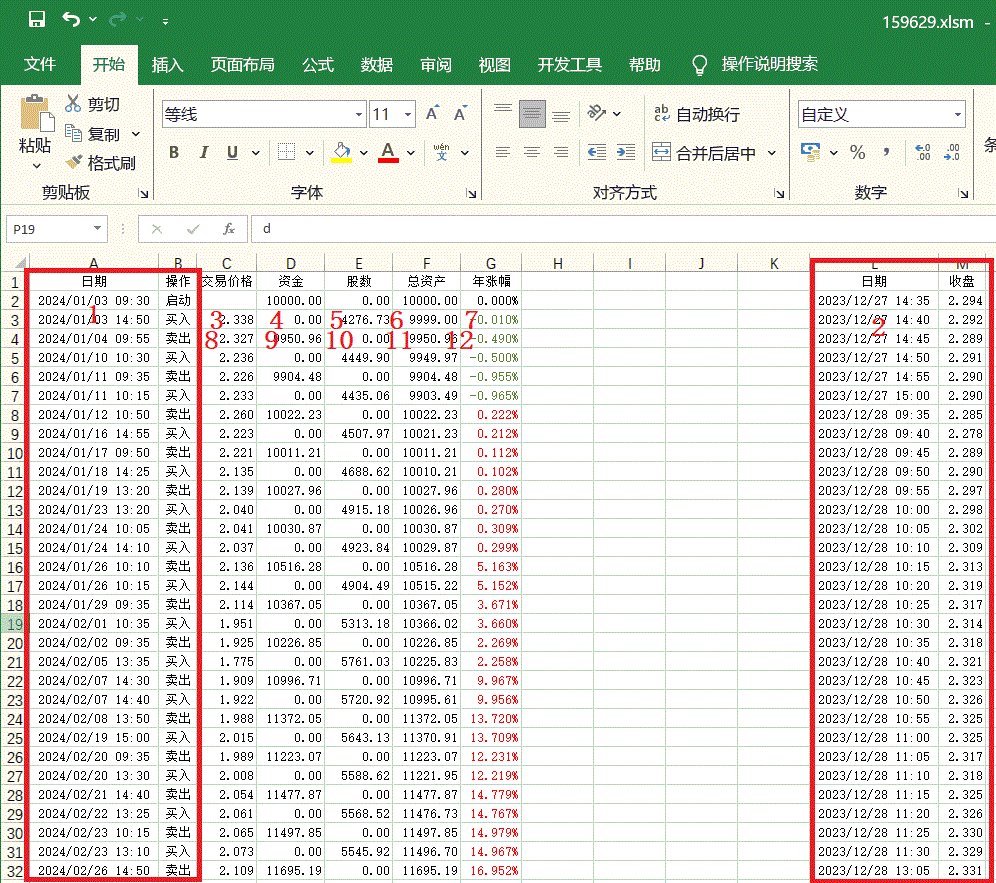Click the Insert Function fx icon
Screen dimensions: 996x883
(x=228, y=229)
